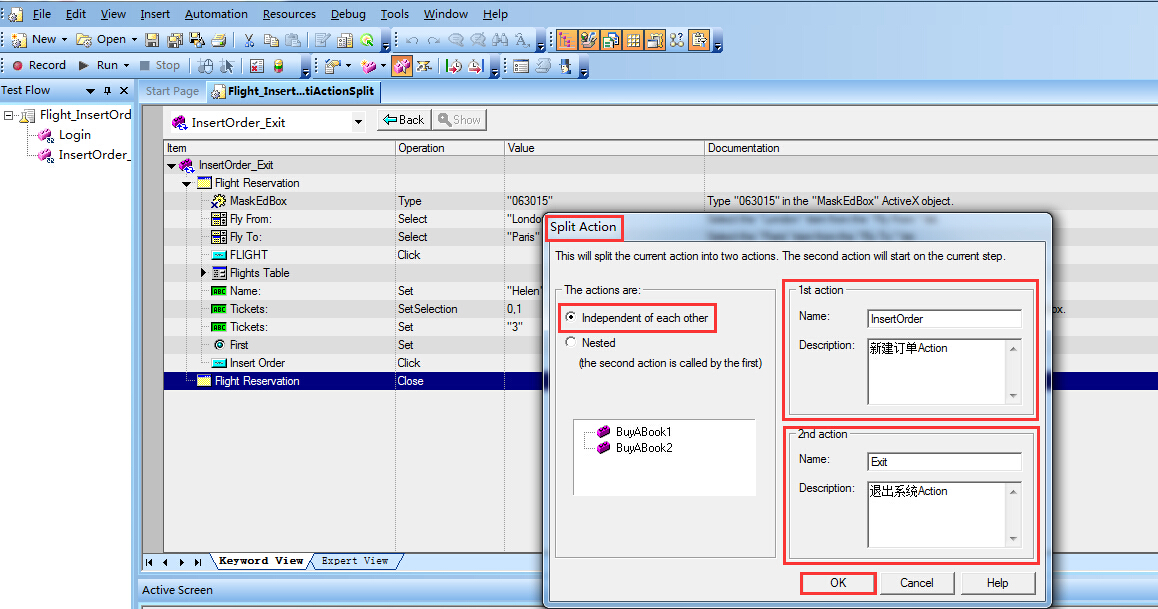Click the Run play icon
Image resolution: width=1158 pixels, height=609 pixels.
click(x=83, y=65)
